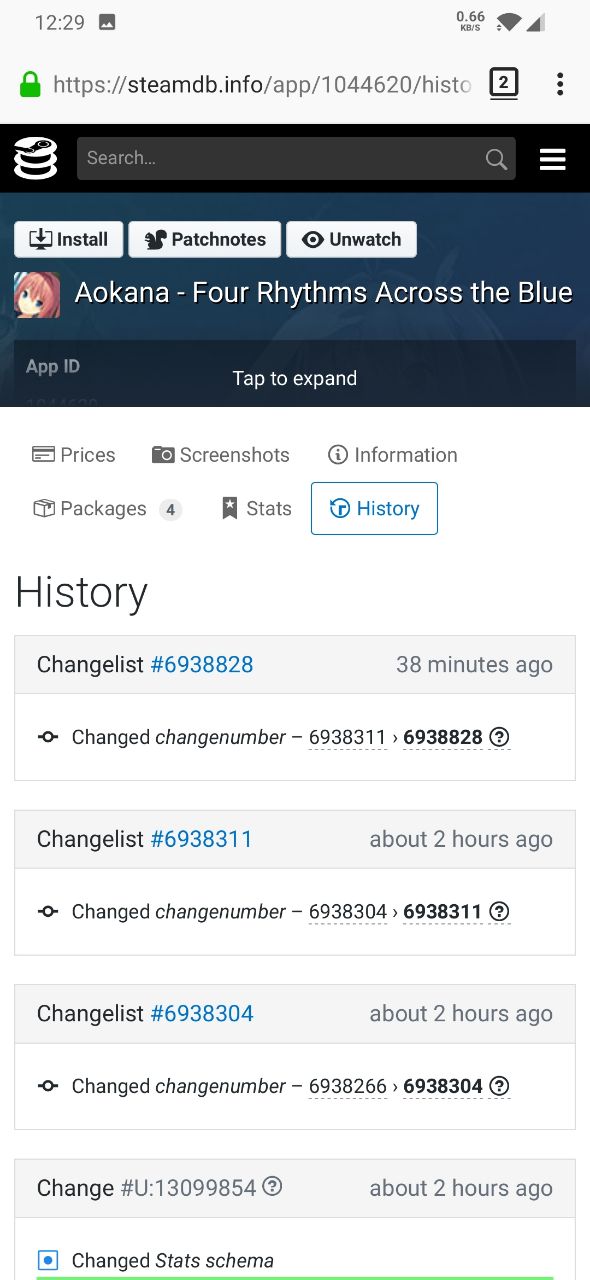
Task: Select the Information tab
Action: [x=393, y=455]
